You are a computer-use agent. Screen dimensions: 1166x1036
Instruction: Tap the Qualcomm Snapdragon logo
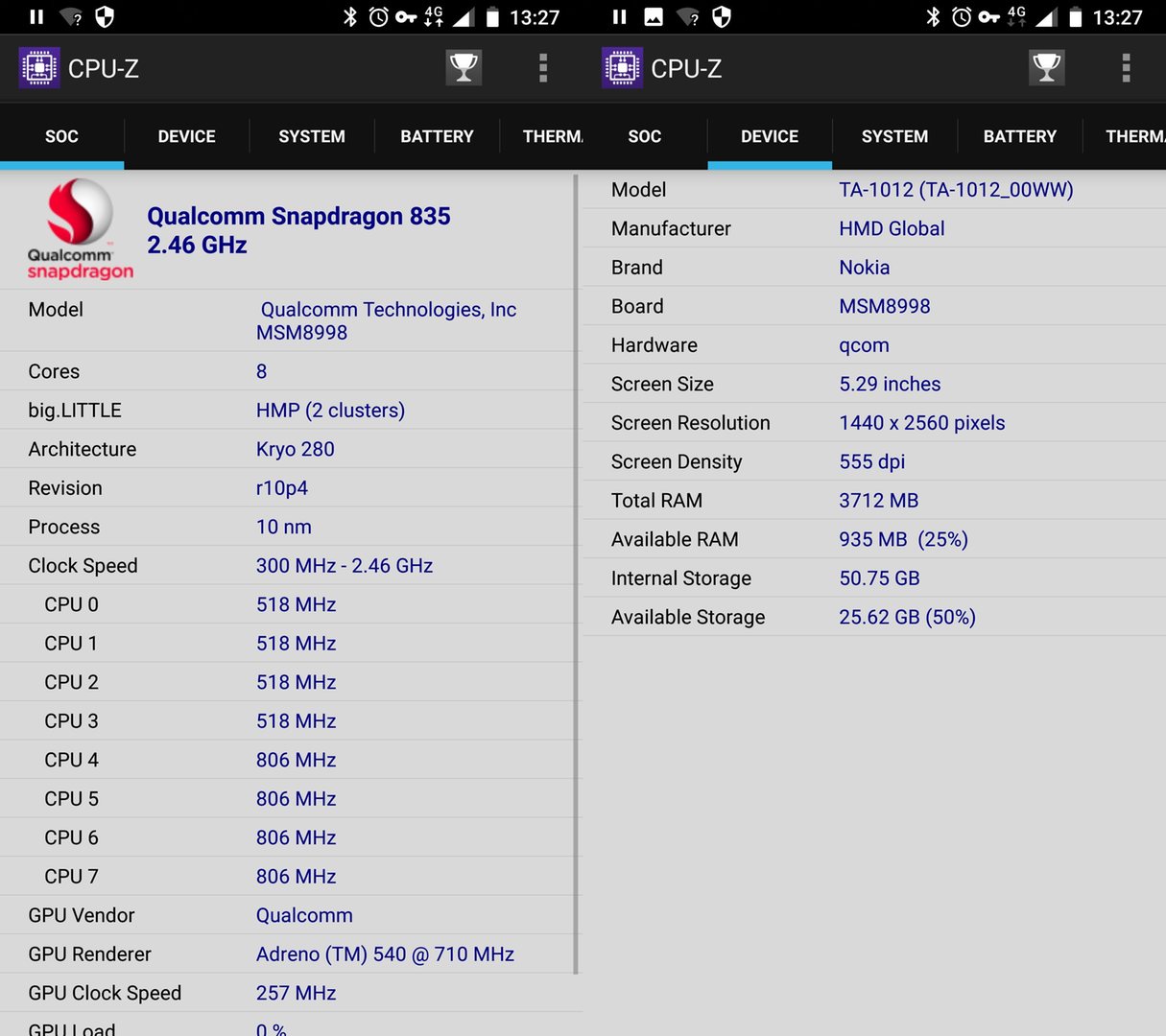click(x=81, y=230)
